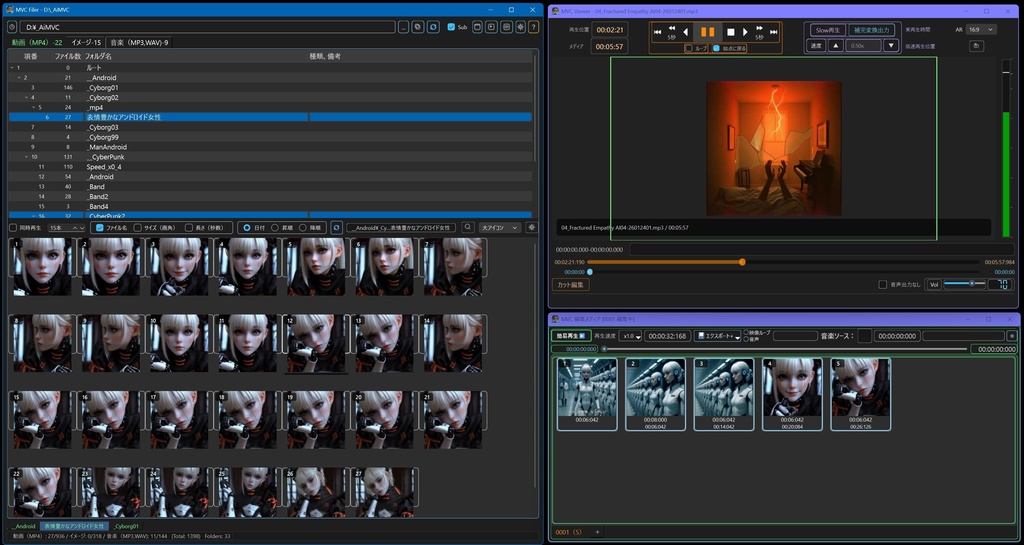Open the エクスポート dropdown
The height and width of the screenshot is (545, 1024).
(718, 336)
